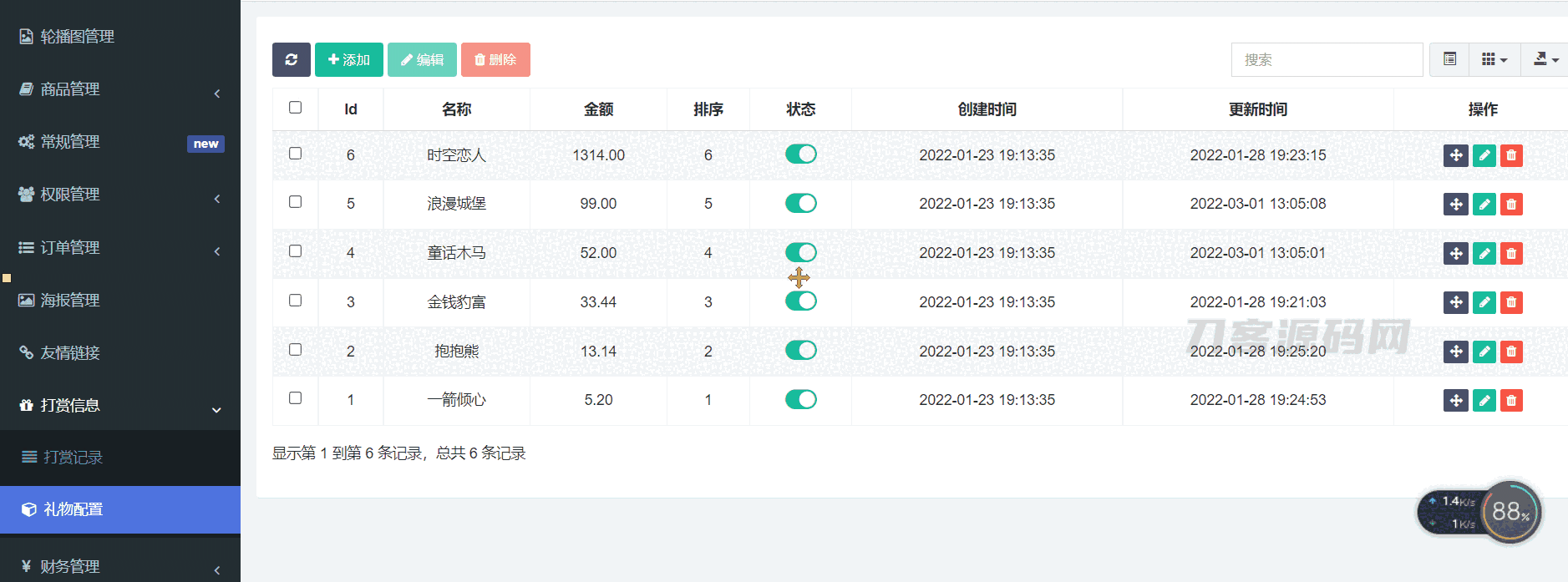Screen dimensions: 1568x582
Task: Check the select-all header checkbox
Action: pos(295,107)
